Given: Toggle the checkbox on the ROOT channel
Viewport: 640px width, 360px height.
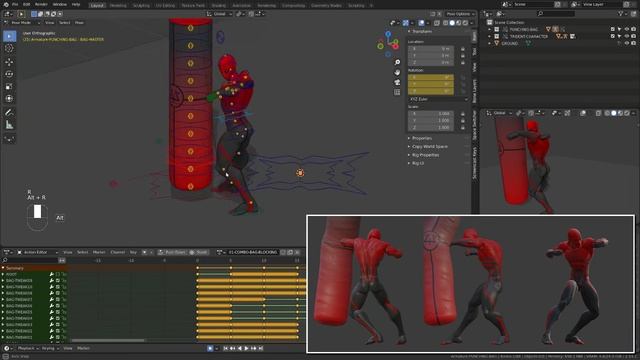Looking at the screenshot, I should coord(58,274).
